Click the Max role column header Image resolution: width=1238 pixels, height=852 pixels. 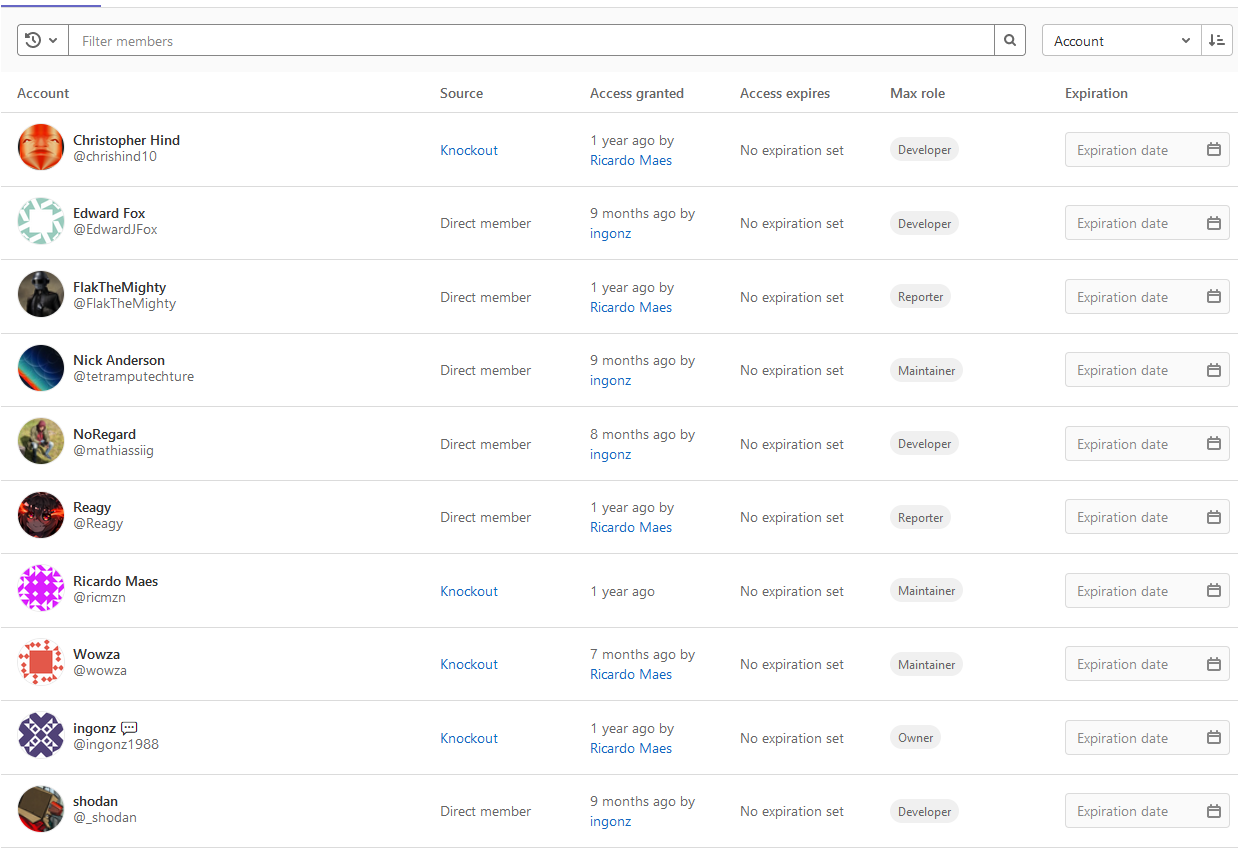[917, 93]
